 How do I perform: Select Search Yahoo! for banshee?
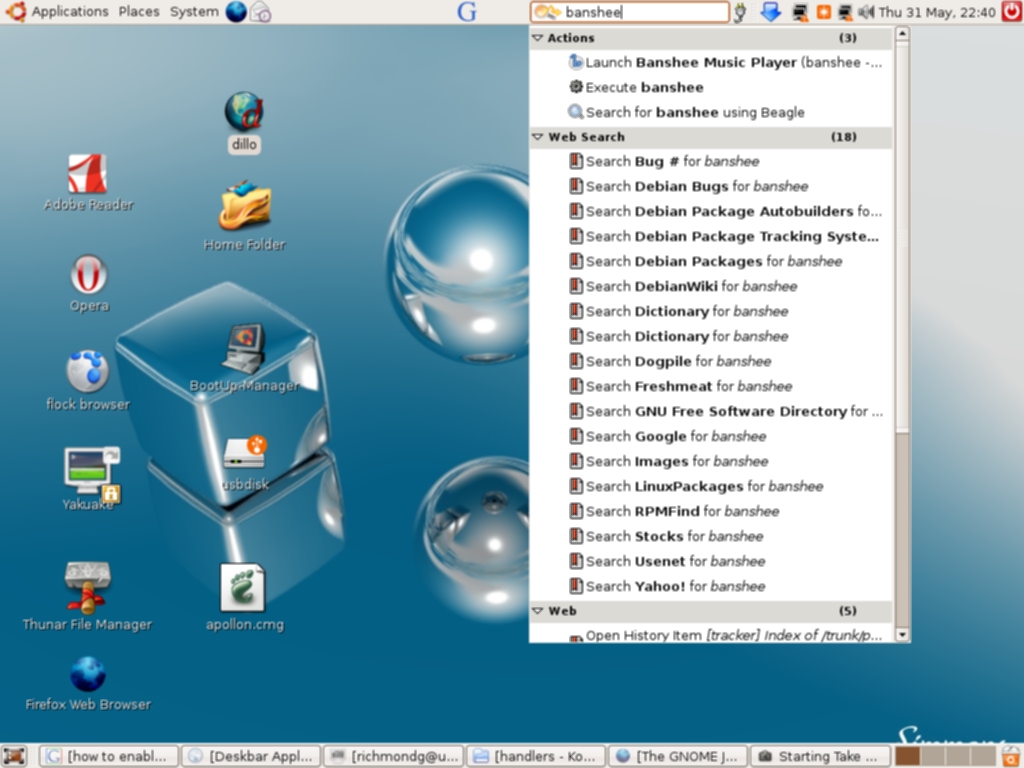tap(711, 586)
